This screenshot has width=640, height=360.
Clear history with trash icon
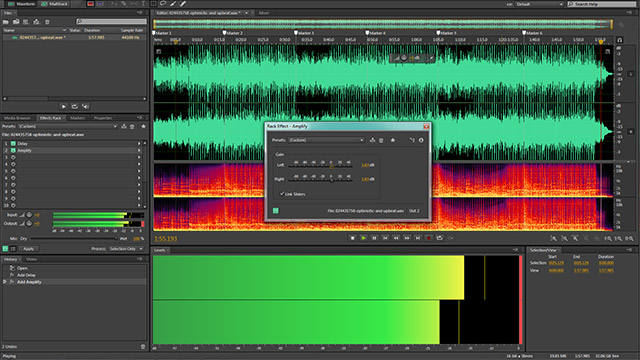pos(143,347)
